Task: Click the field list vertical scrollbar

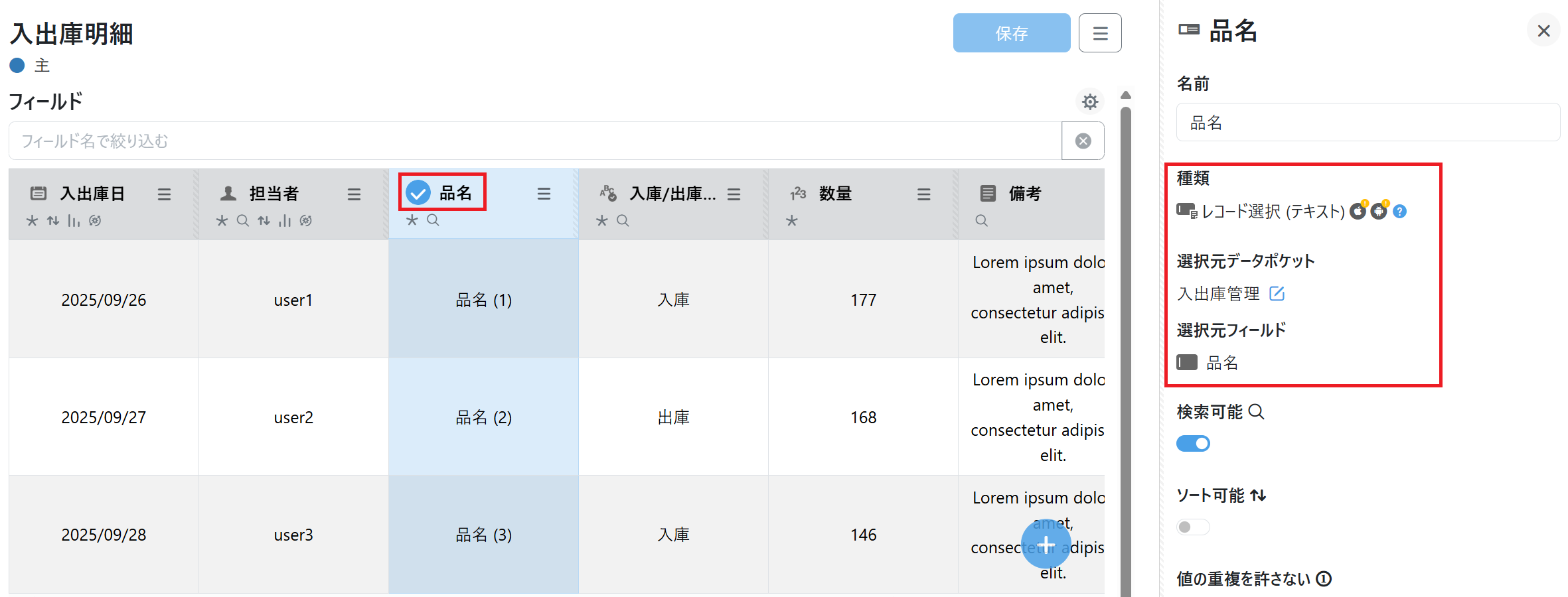Action: tap(1125, 332)
